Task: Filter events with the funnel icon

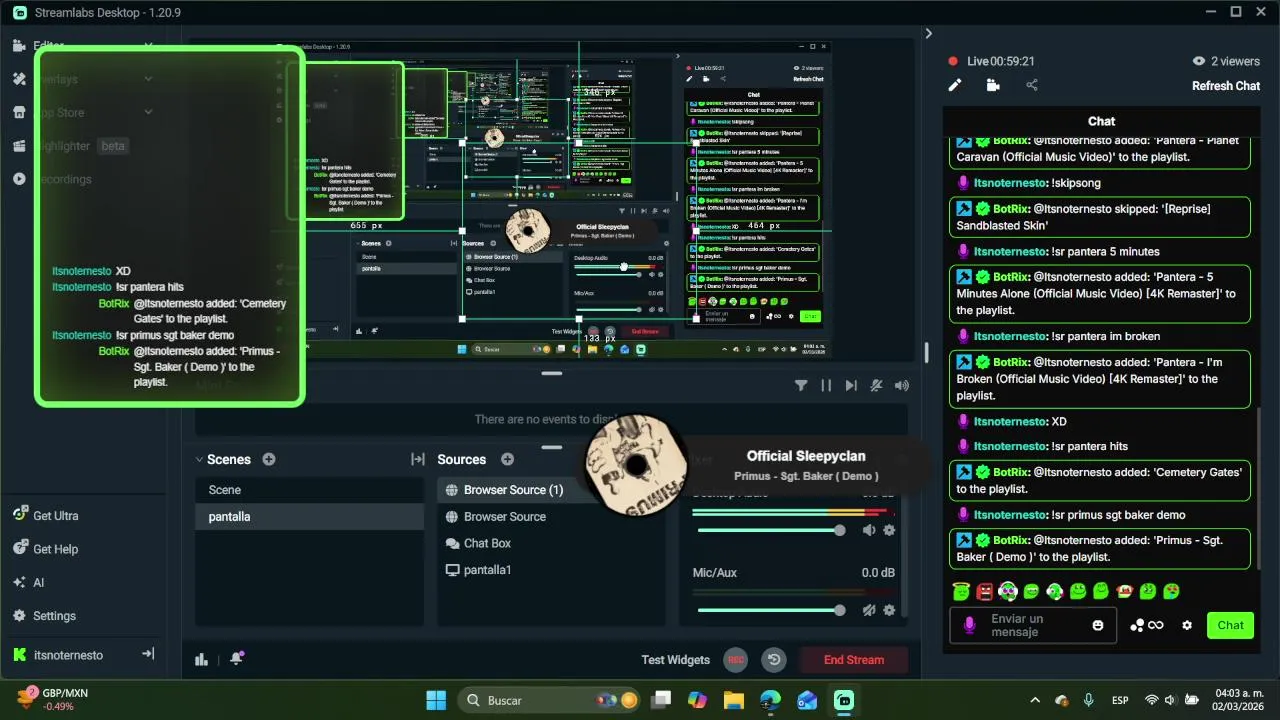Action: (801, 386)
